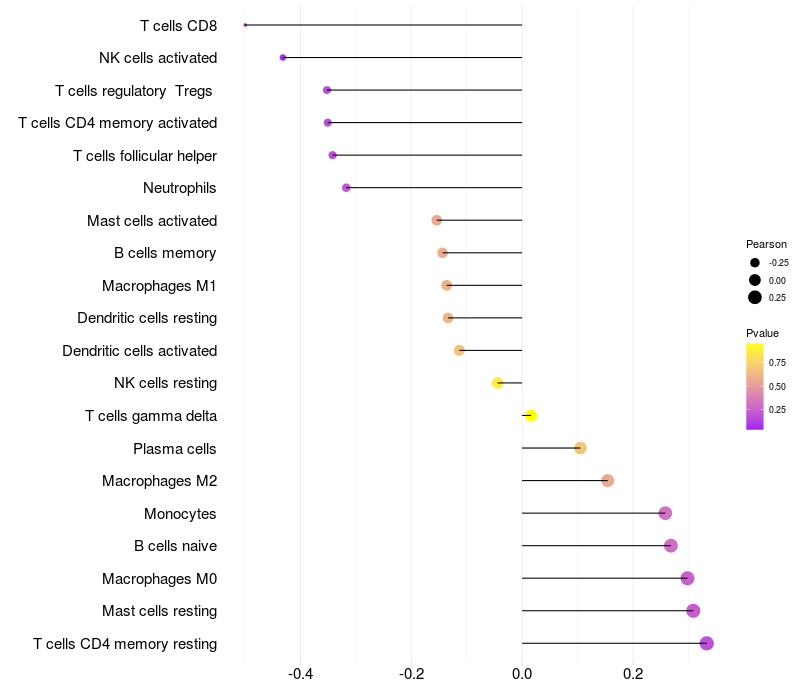Click the Macrophages M2 lollipop dot
The height and width of the screenshot is (700, 800).
607,481
